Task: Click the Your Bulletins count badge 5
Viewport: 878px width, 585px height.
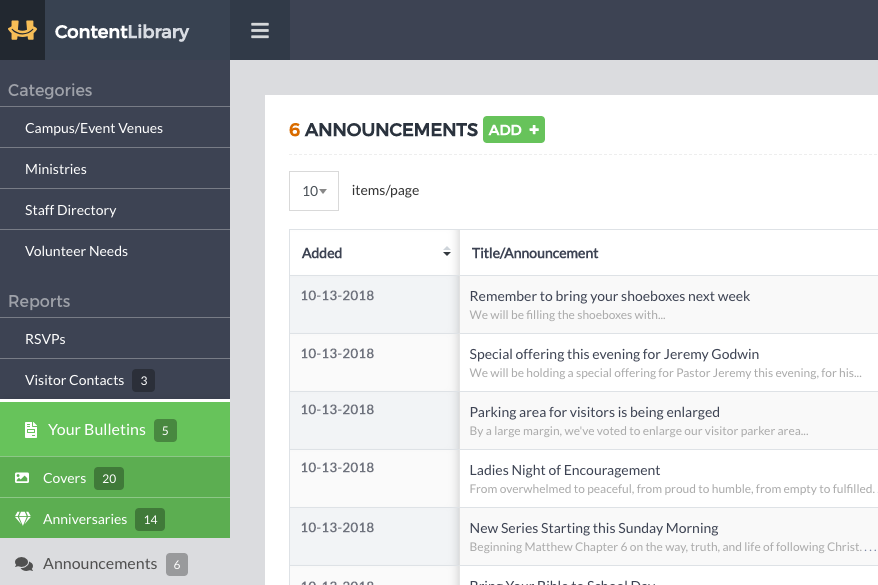Action: click(x=165, y=430)
